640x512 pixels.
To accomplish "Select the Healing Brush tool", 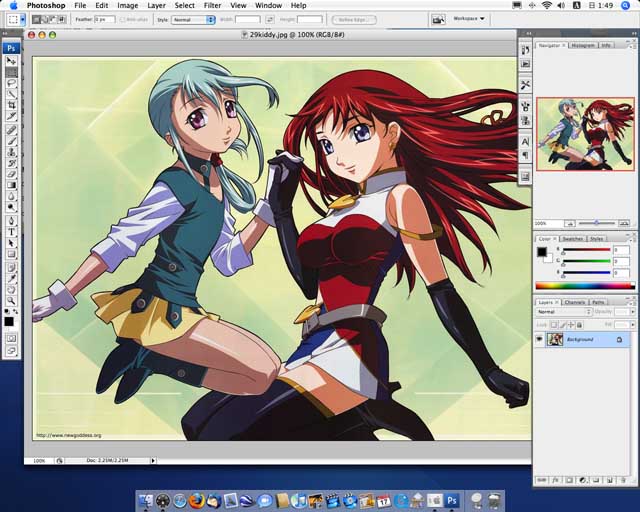I will coord(11,130).
